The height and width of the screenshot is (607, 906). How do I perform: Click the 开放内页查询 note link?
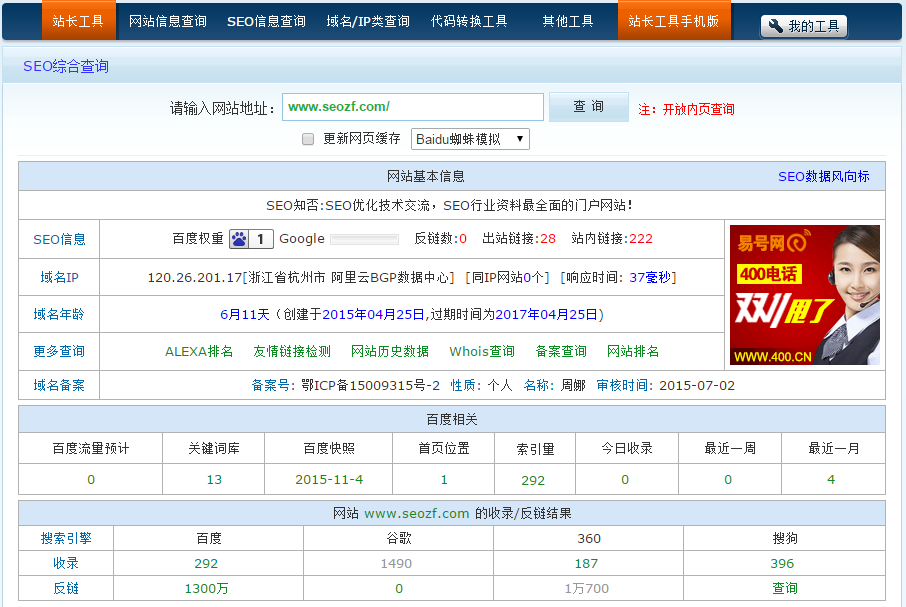click(x=698, y=109)
